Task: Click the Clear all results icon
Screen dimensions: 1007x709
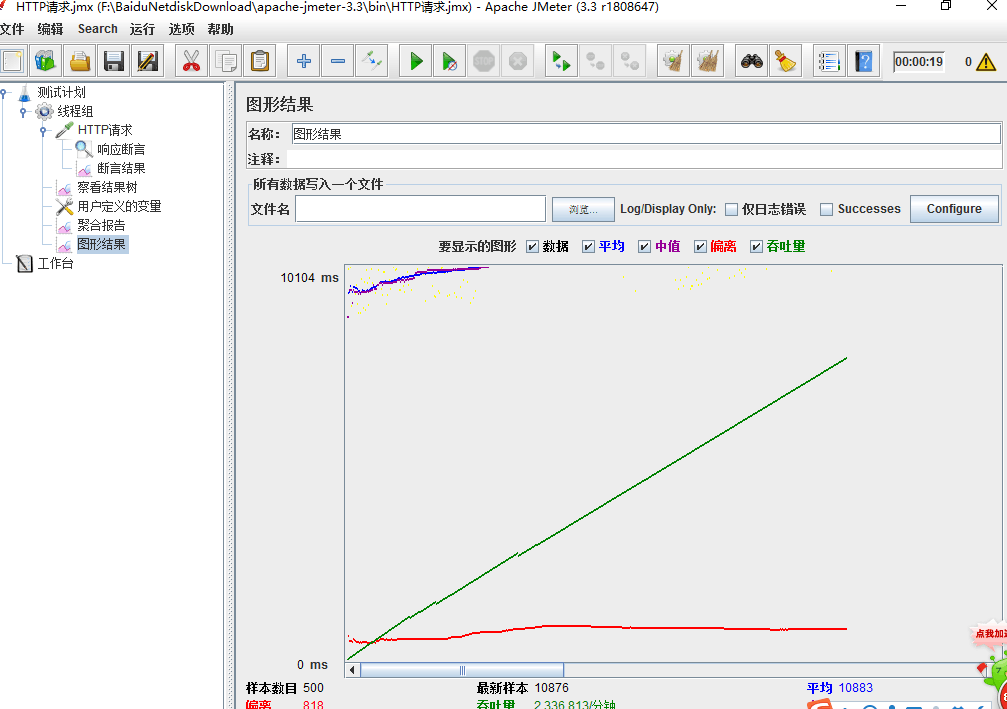Action: (x=707, y=62)
